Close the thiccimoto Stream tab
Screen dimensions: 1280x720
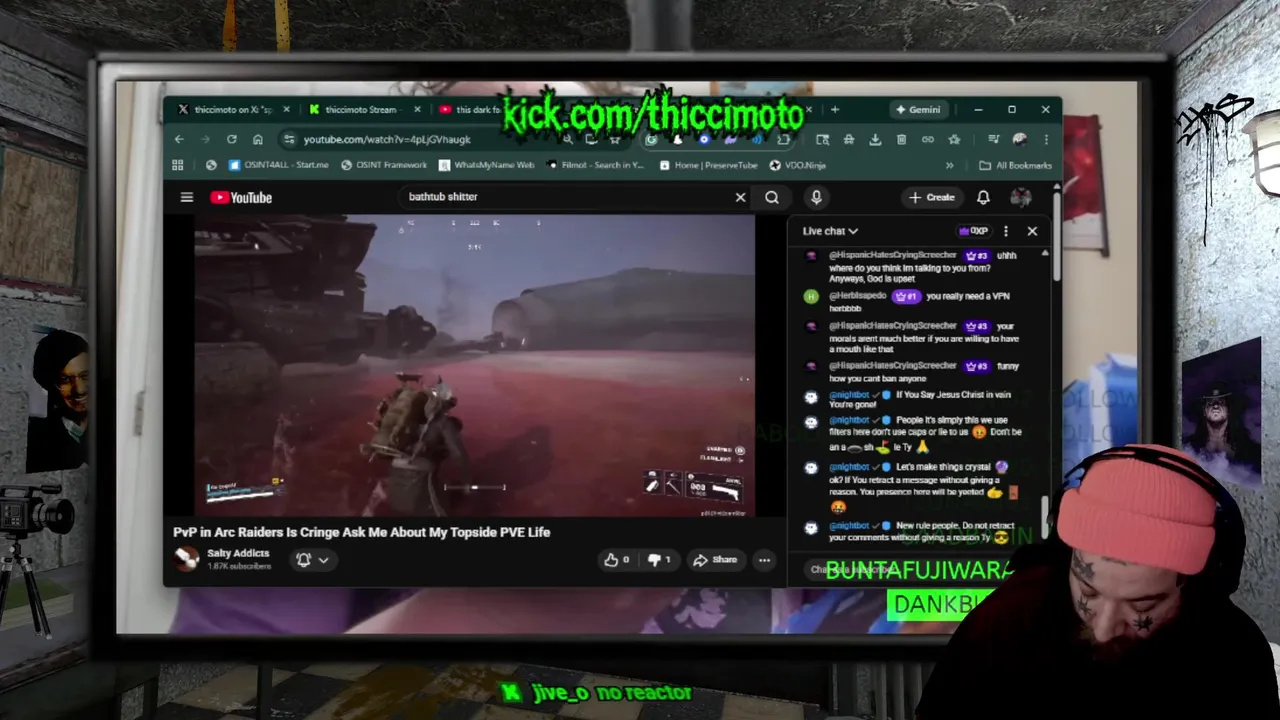[x=417, y=109]
